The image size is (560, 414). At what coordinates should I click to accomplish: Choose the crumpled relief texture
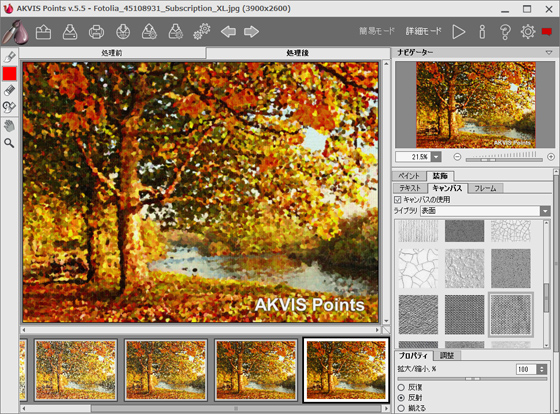click(x=464, y=269)
